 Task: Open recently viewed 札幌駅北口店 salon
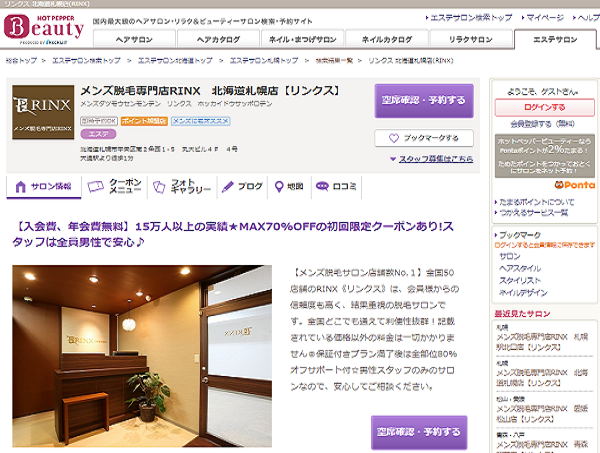pos(542,342)
